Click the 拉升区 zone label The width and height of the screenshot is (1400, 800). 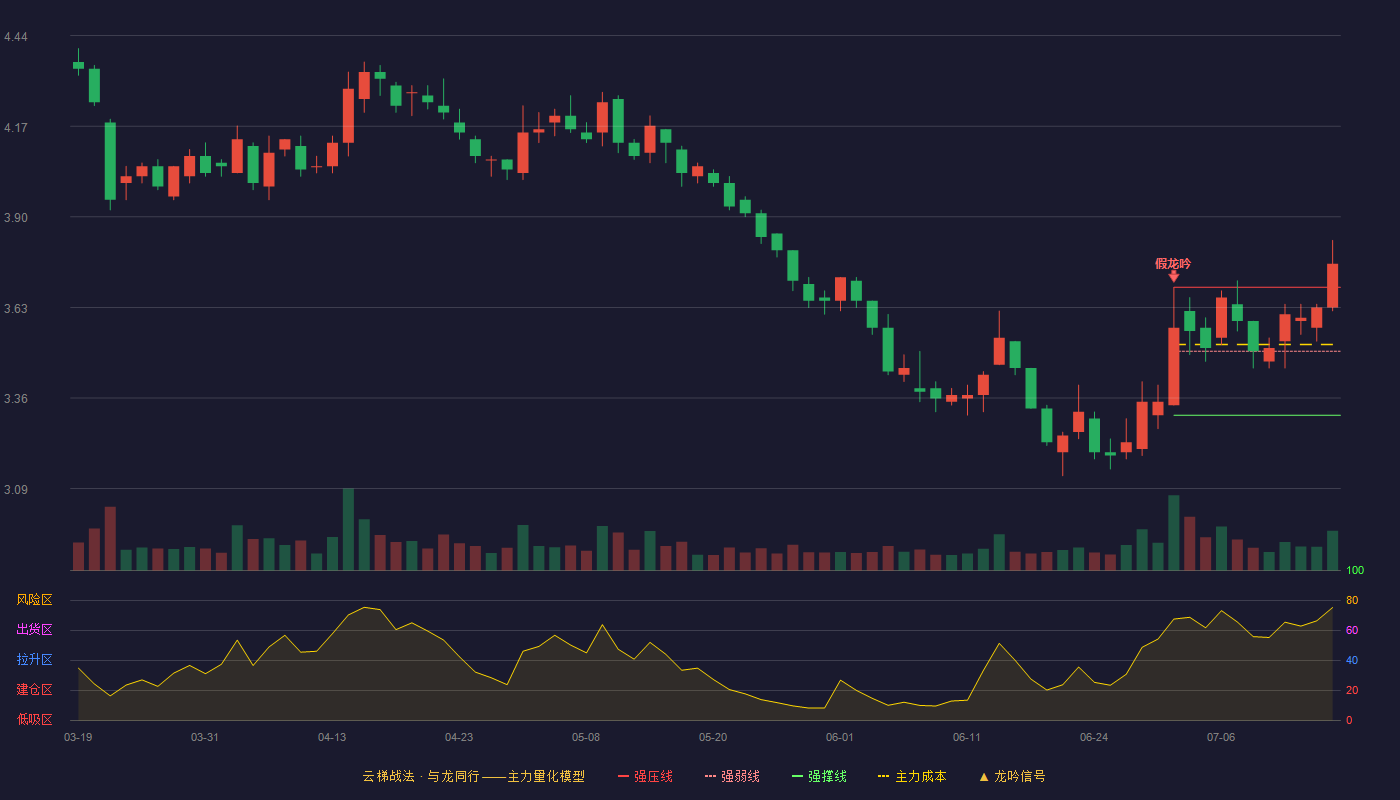34,660
